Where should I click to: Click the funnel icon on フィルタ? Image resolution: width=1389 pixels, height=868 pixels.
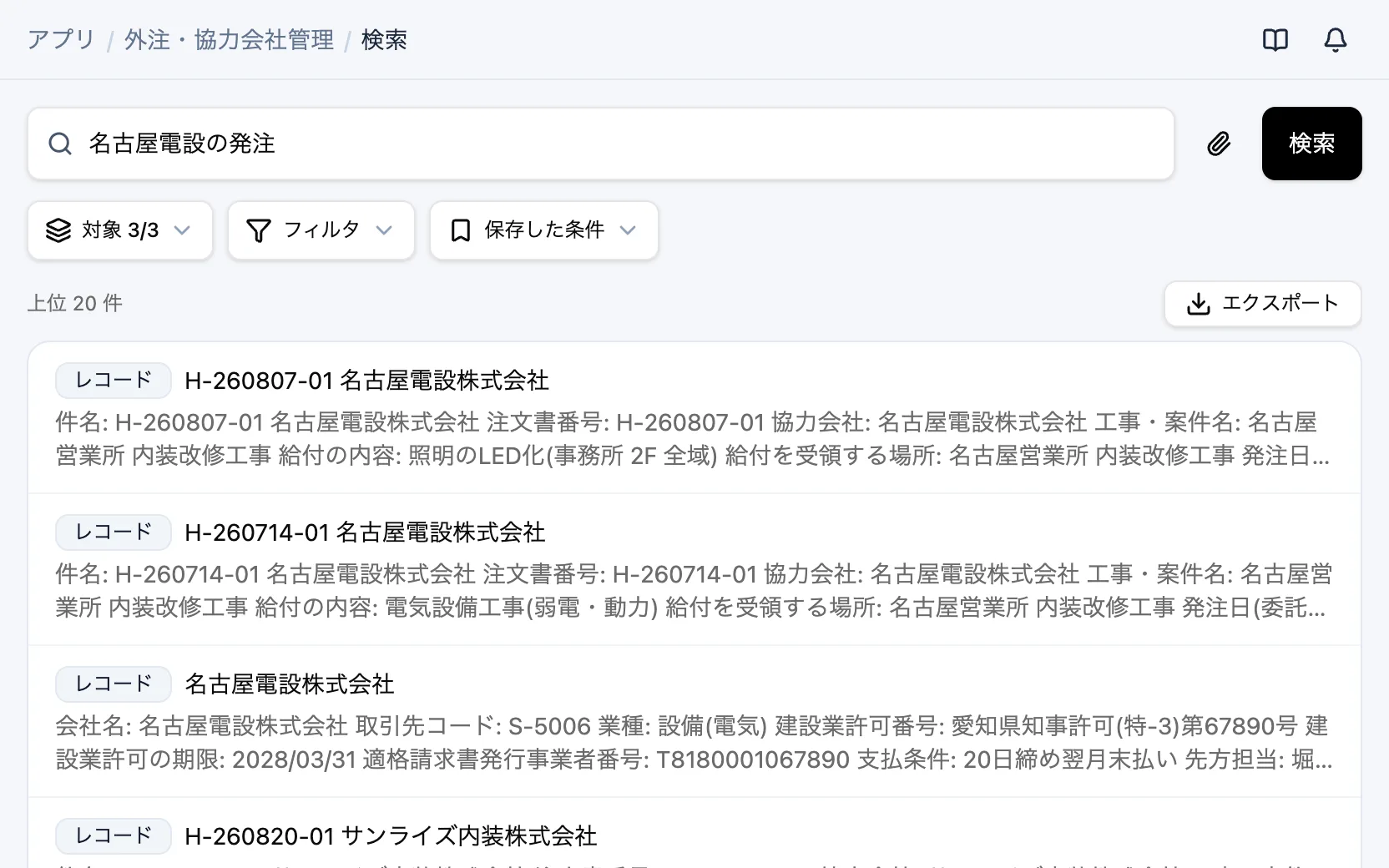tap(259, 230)
